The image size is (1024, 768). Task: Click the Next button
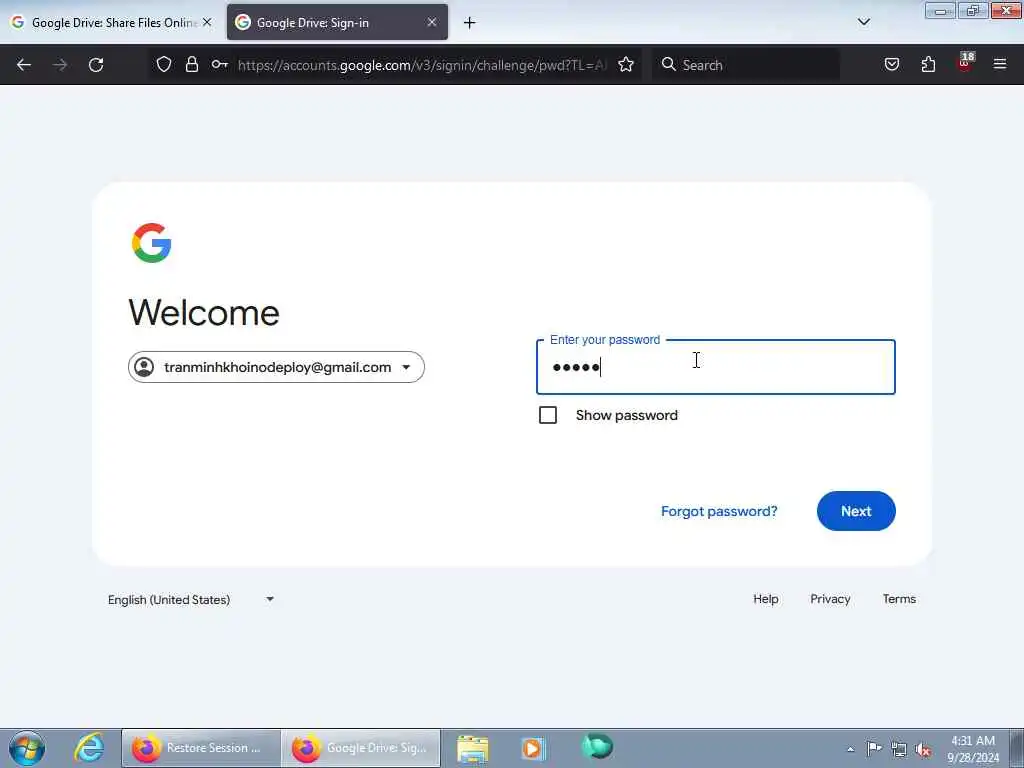[856, 511]
